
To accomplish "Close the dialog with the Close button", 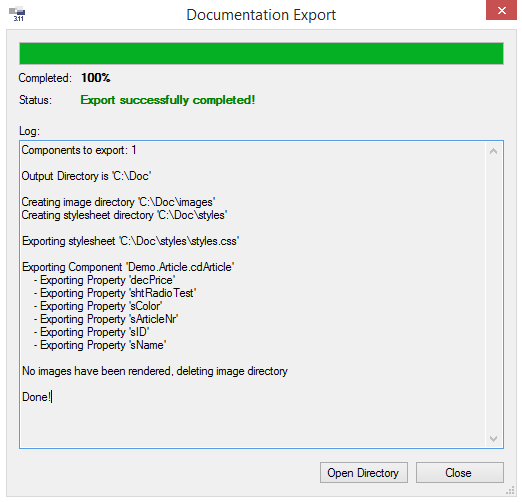I will pos(459,472).
